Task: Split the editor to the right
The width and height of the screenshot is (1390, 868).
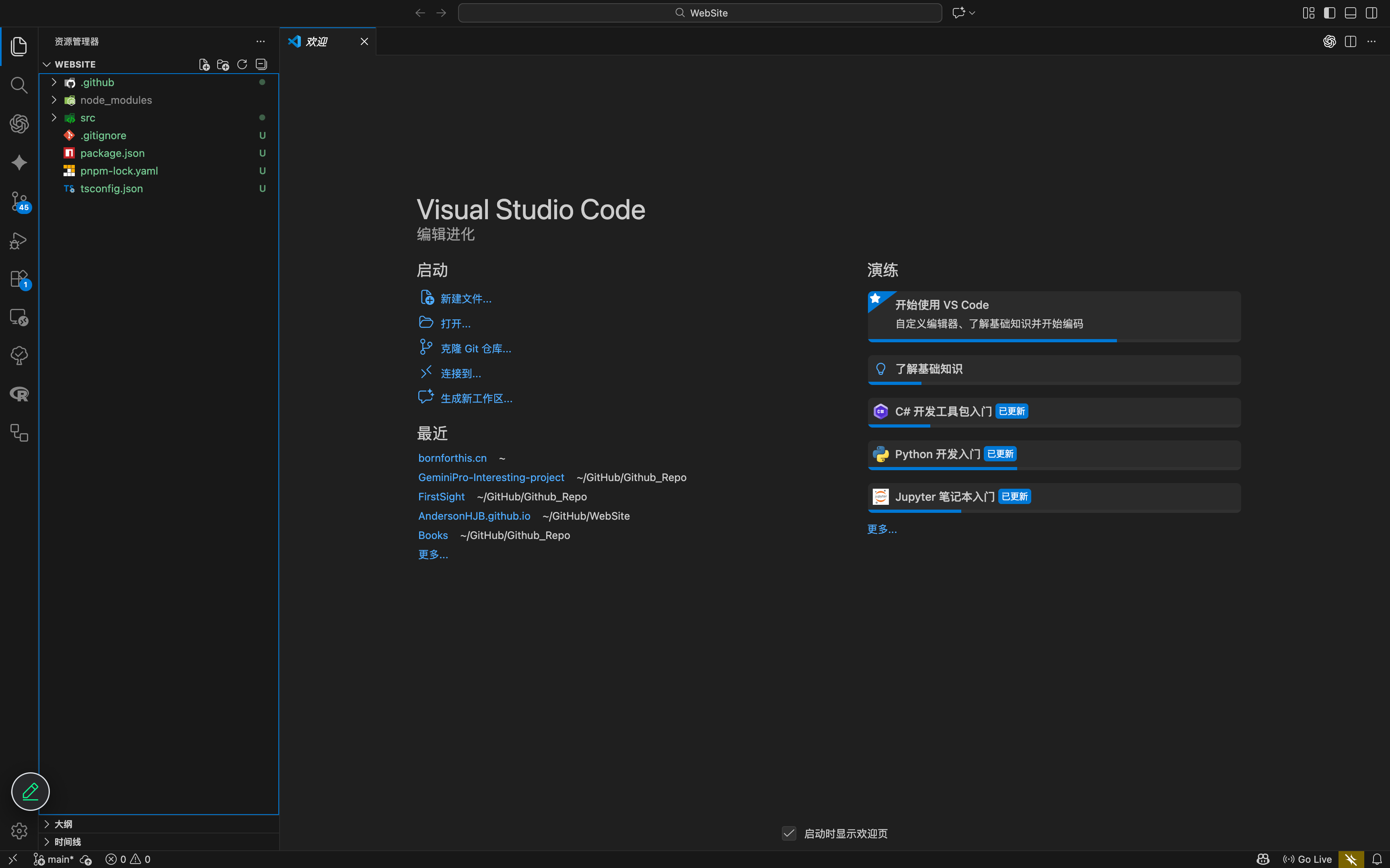Action: pyautogui.click(x=1351, y=41)
